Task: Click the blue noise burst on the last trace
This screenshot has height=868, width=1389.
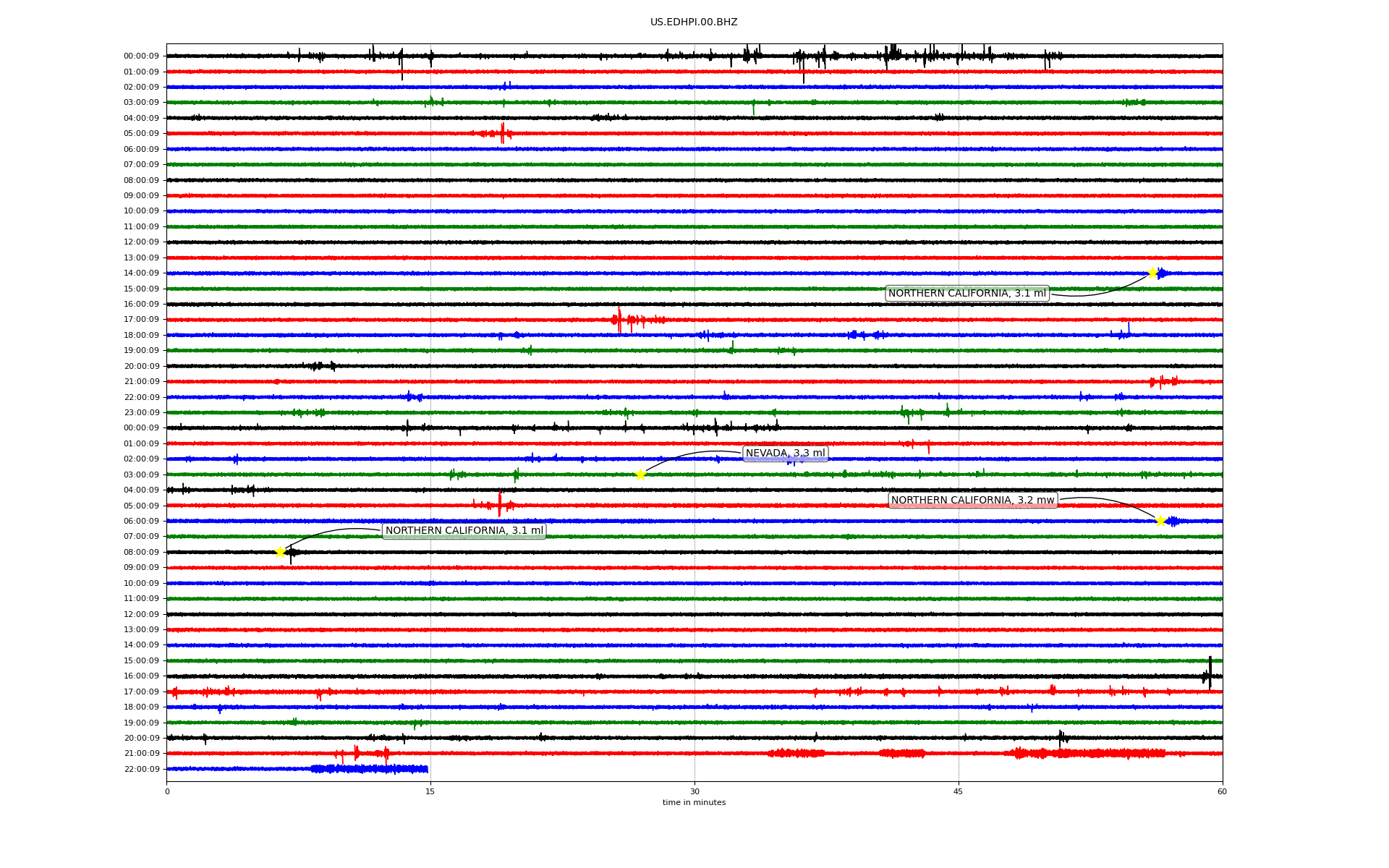Action: point(369,769)
